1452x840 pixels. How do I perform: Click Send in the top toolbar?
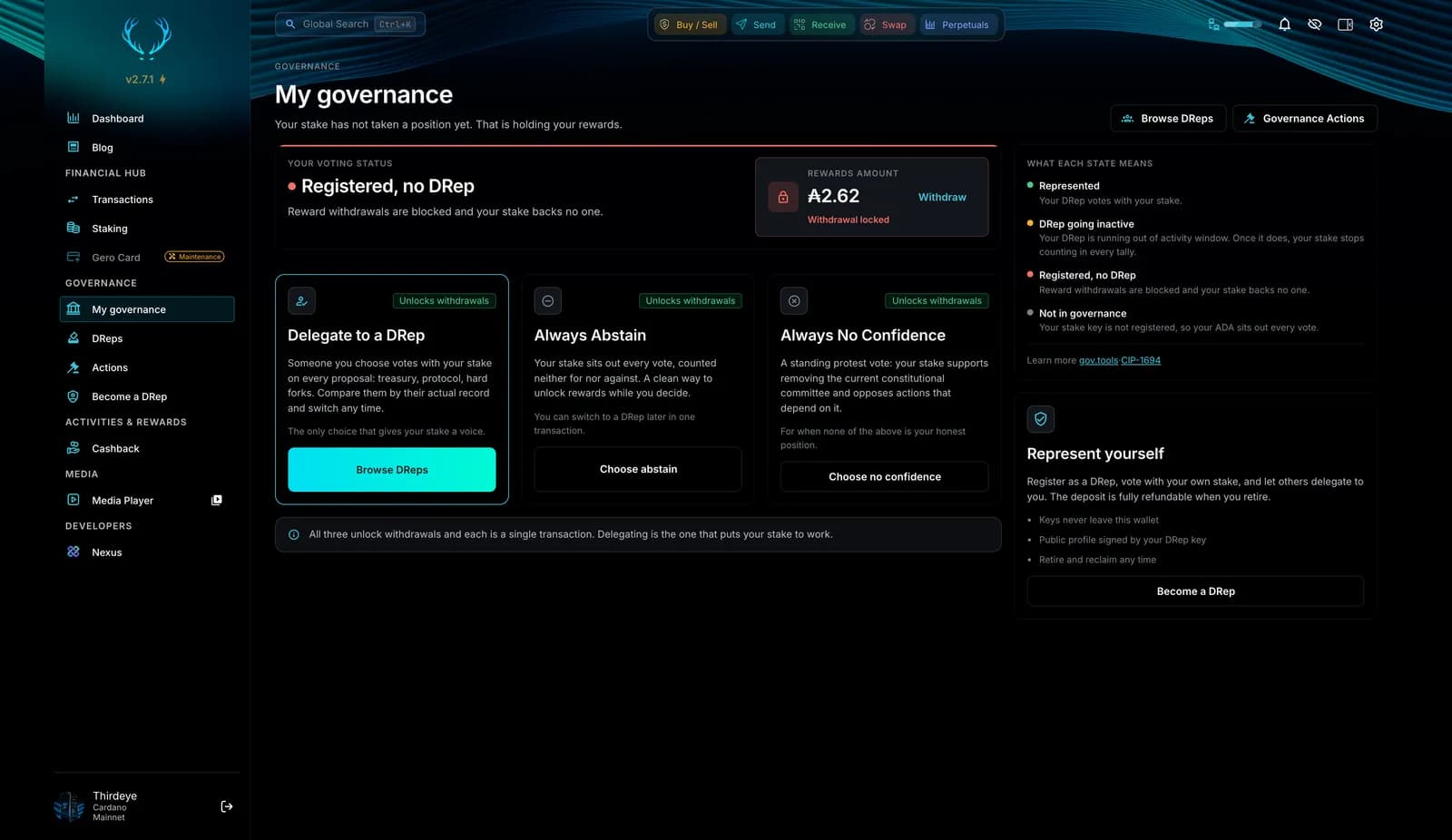[x=756, y=24]
